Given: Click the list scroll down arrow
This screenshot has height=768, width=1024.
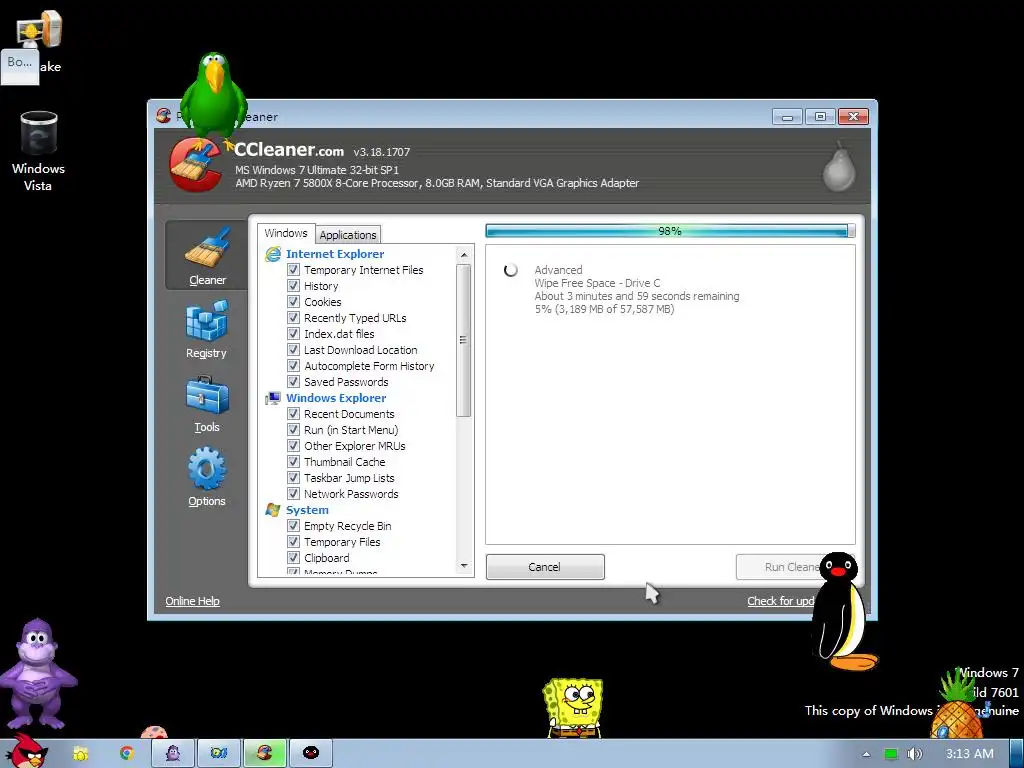Looking at the screenshot, I should coord(464,566).
